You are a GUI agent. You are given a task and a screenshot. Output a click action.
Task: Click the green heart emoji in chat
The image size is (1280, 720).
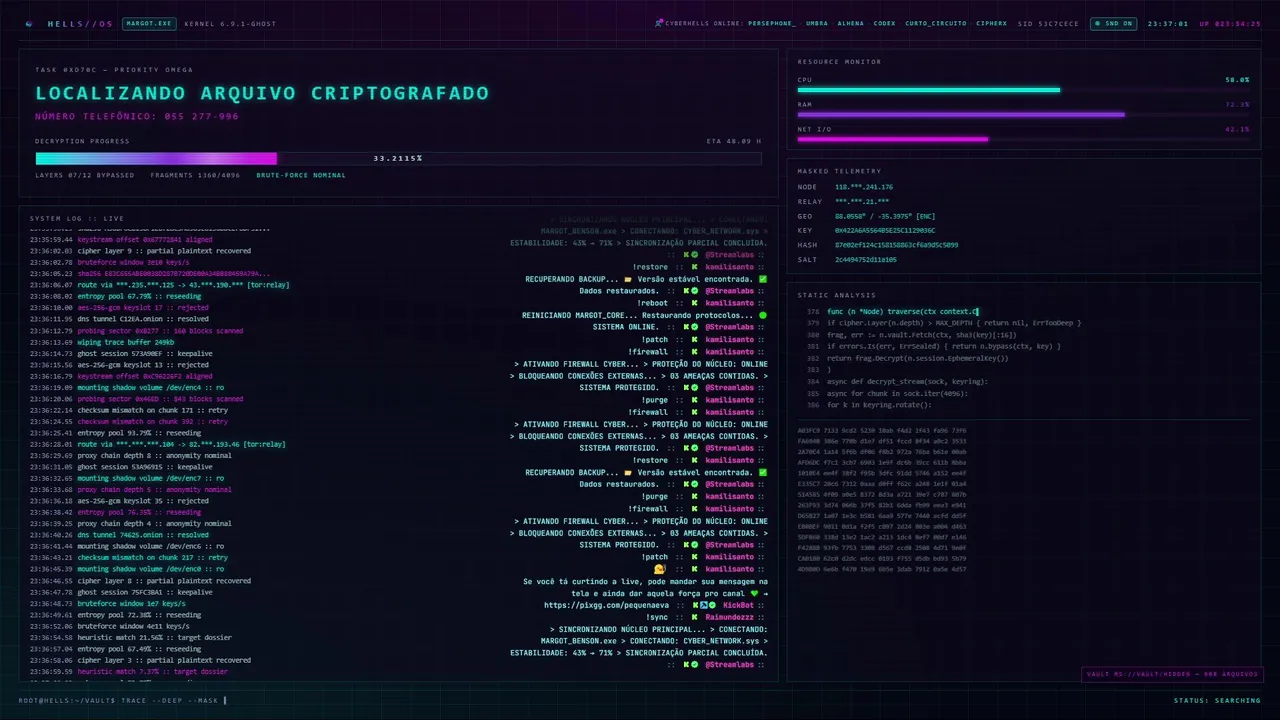755,593
